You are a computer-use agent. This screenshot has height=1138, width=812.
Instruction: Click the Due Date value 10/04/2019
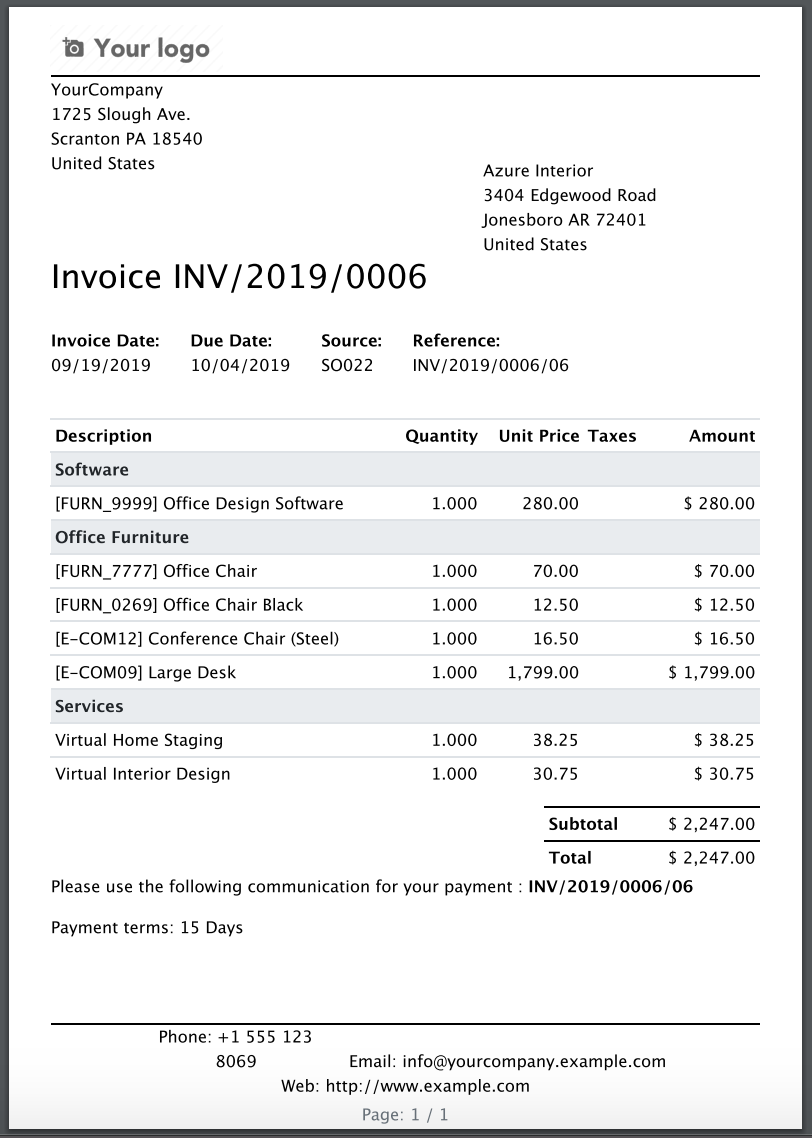point(240,365)
